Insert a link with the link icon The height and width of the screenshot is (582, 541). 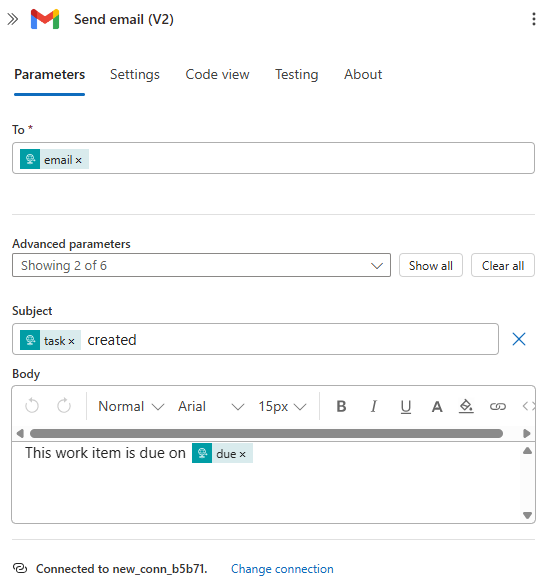(498, 407)
